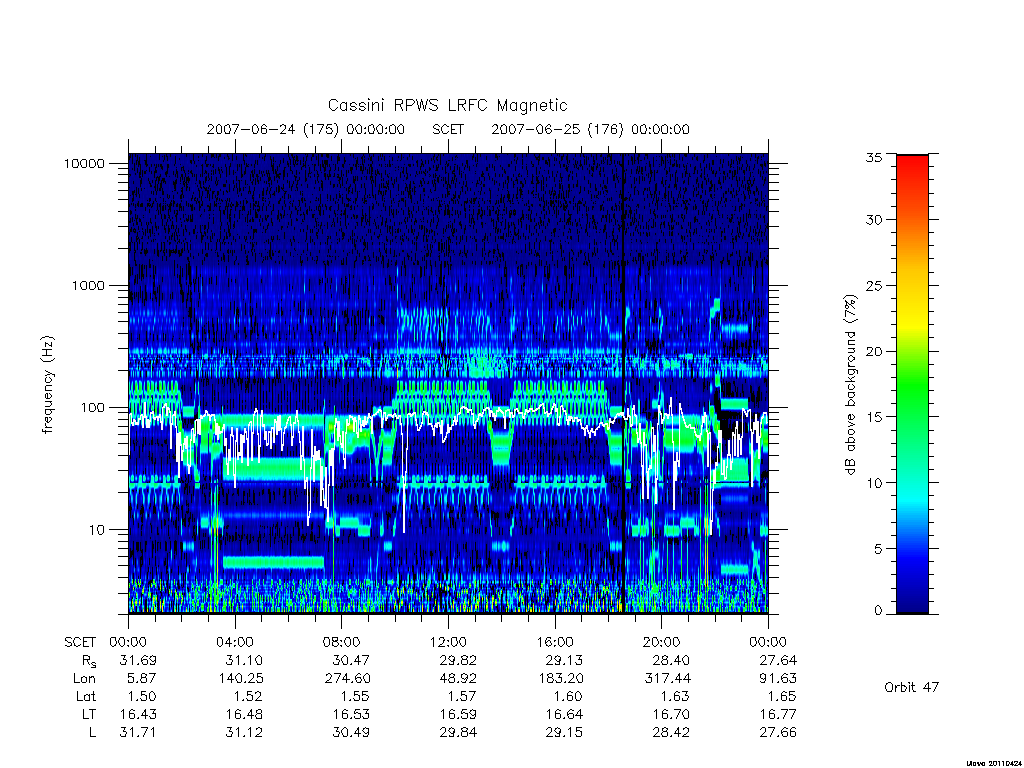The height and width of the screenshot is (768, 1024).
Task: Click the '20:00' time axis label
Action: (662, 642)
